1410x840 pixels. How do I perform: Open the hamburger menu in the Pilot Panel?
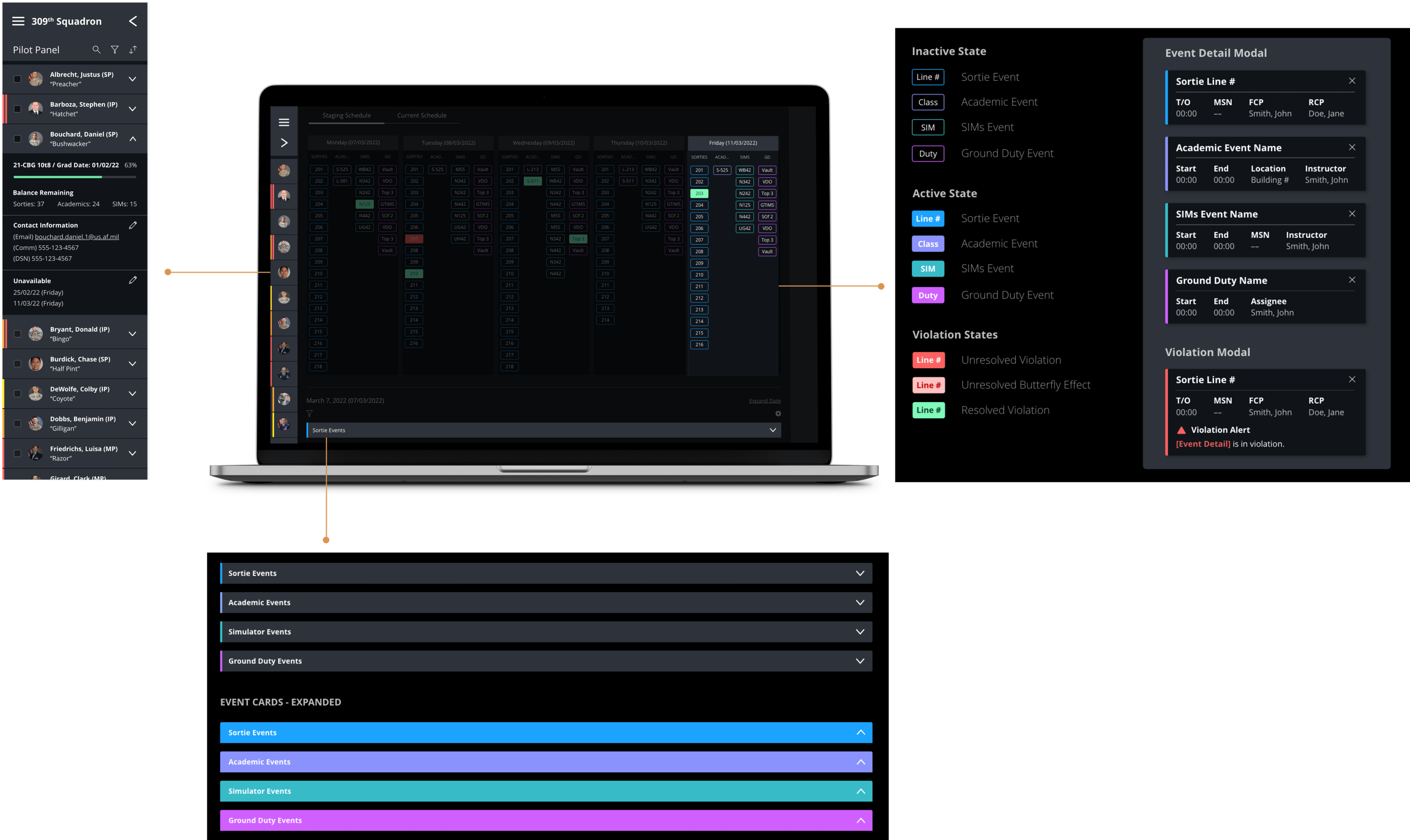click(x=18, y=21)
